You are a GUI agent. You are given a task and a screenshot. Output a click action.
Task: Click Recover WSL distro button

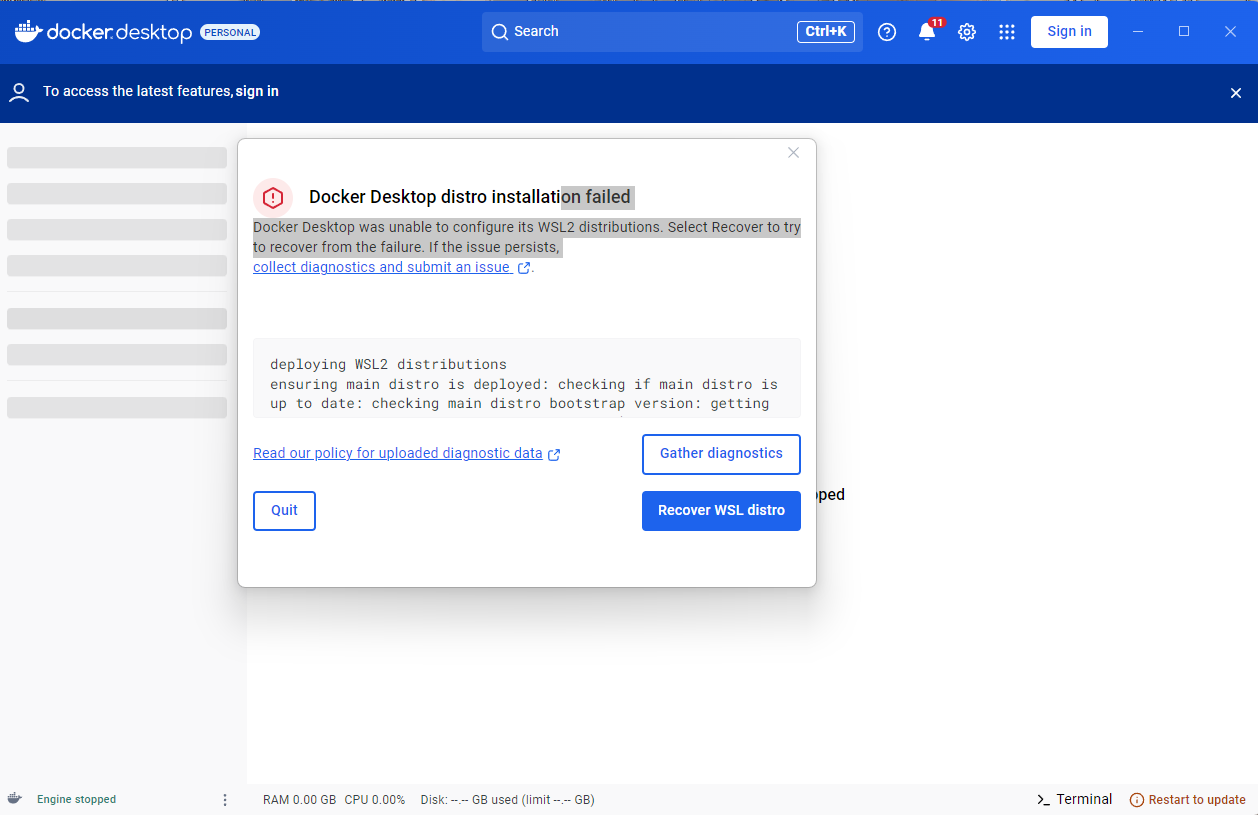(721, 511)
